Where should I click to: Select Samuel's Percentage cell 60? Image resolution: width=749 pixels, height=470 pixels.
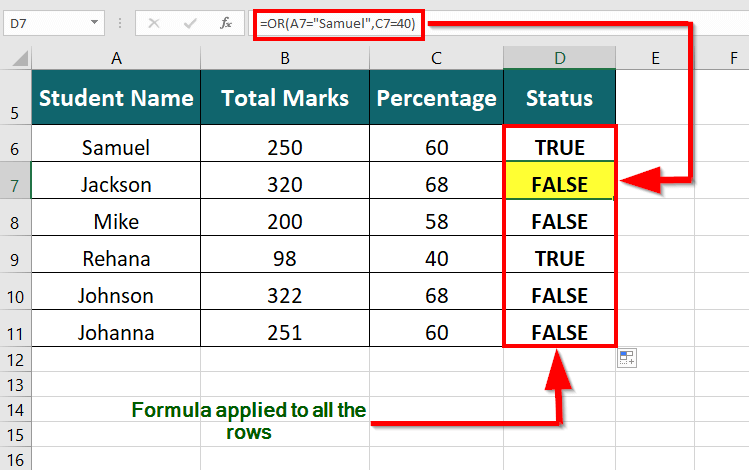(x=437, y=144)
